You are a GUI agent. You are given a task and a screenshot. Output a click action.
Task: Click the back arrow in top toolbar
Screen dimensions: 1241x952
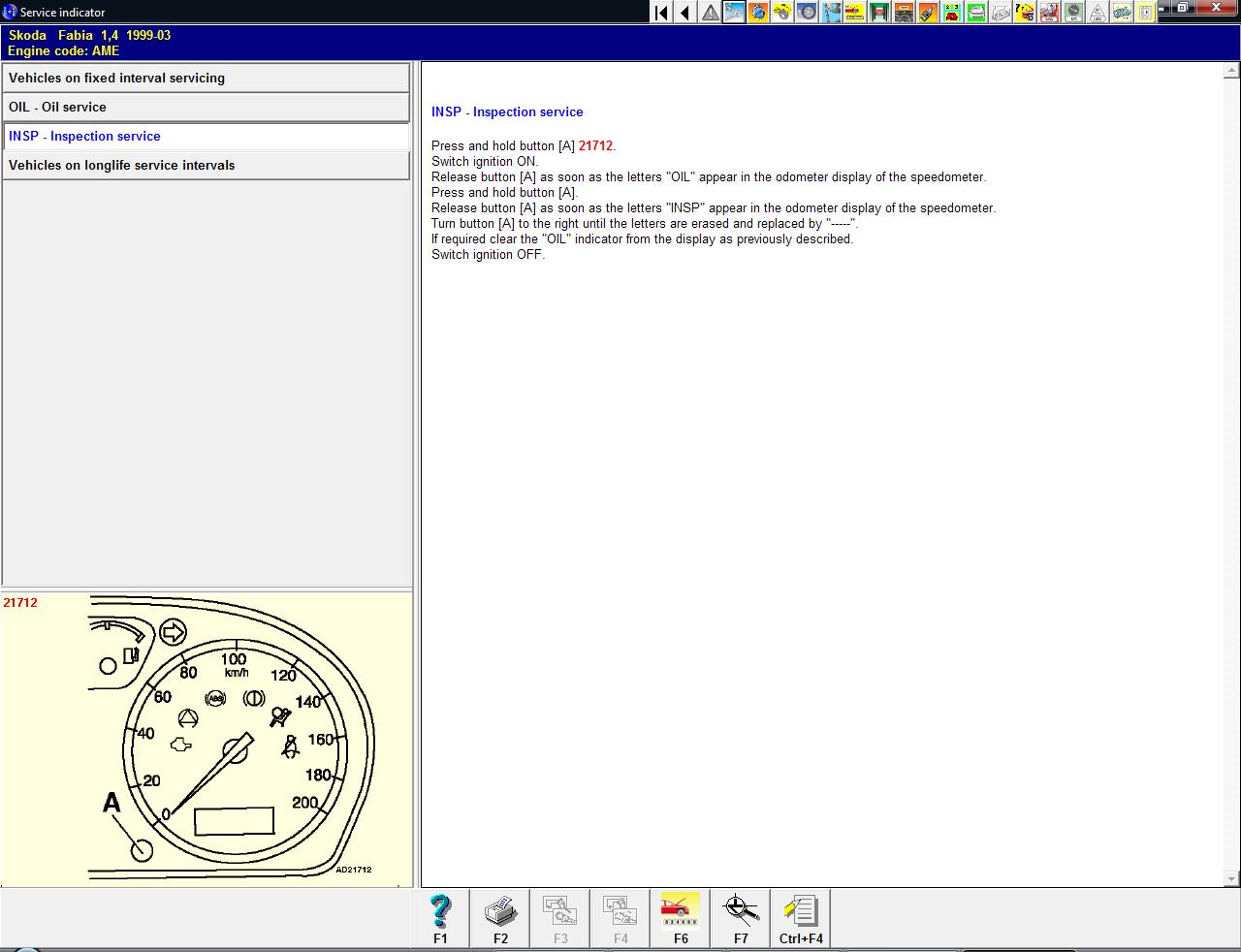click(685, 13)
